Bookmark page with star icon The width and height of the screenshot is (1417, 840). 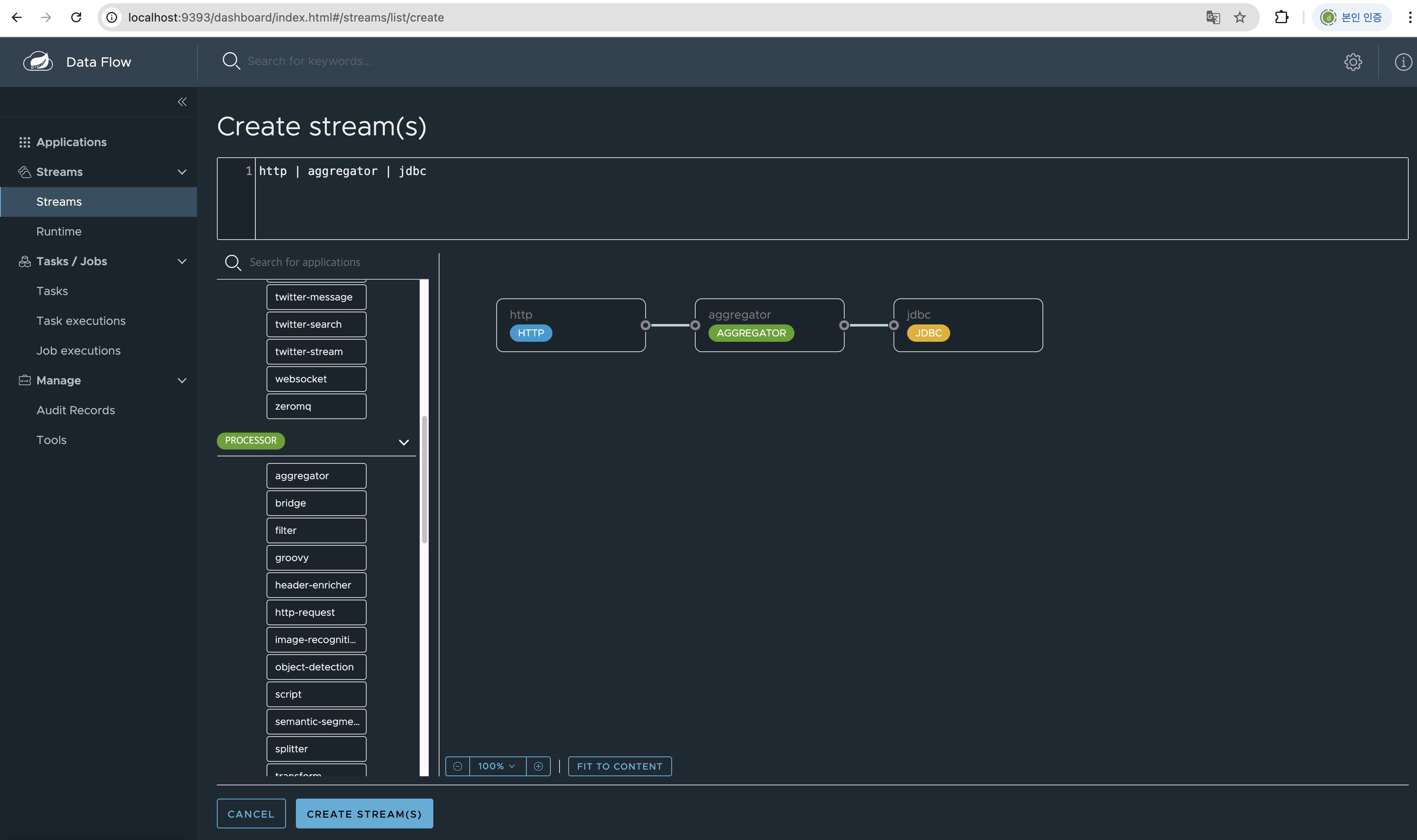(x=1240, y=17)
